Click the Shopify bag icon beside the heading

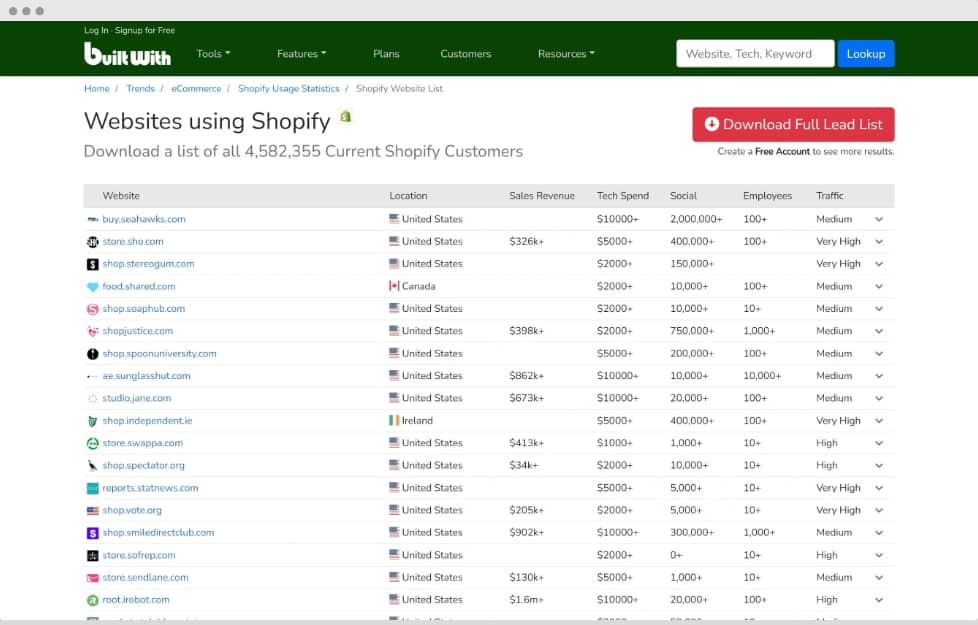point(346,116)
